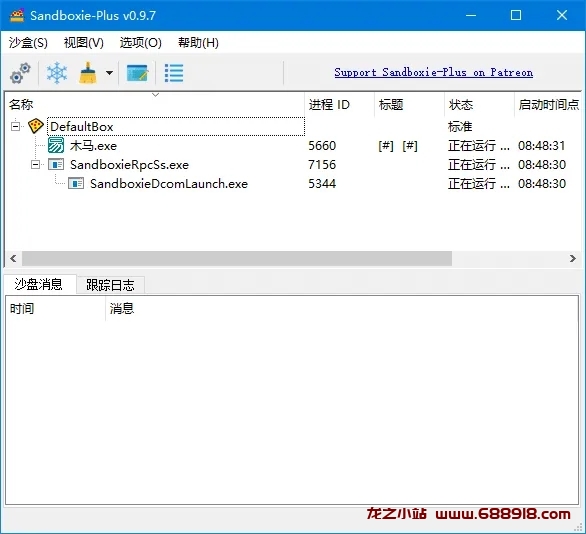This screenshot has height=534, width=586.
Task: Click the 标准 status of DefaultBox
Action: [x=460, y=126]
